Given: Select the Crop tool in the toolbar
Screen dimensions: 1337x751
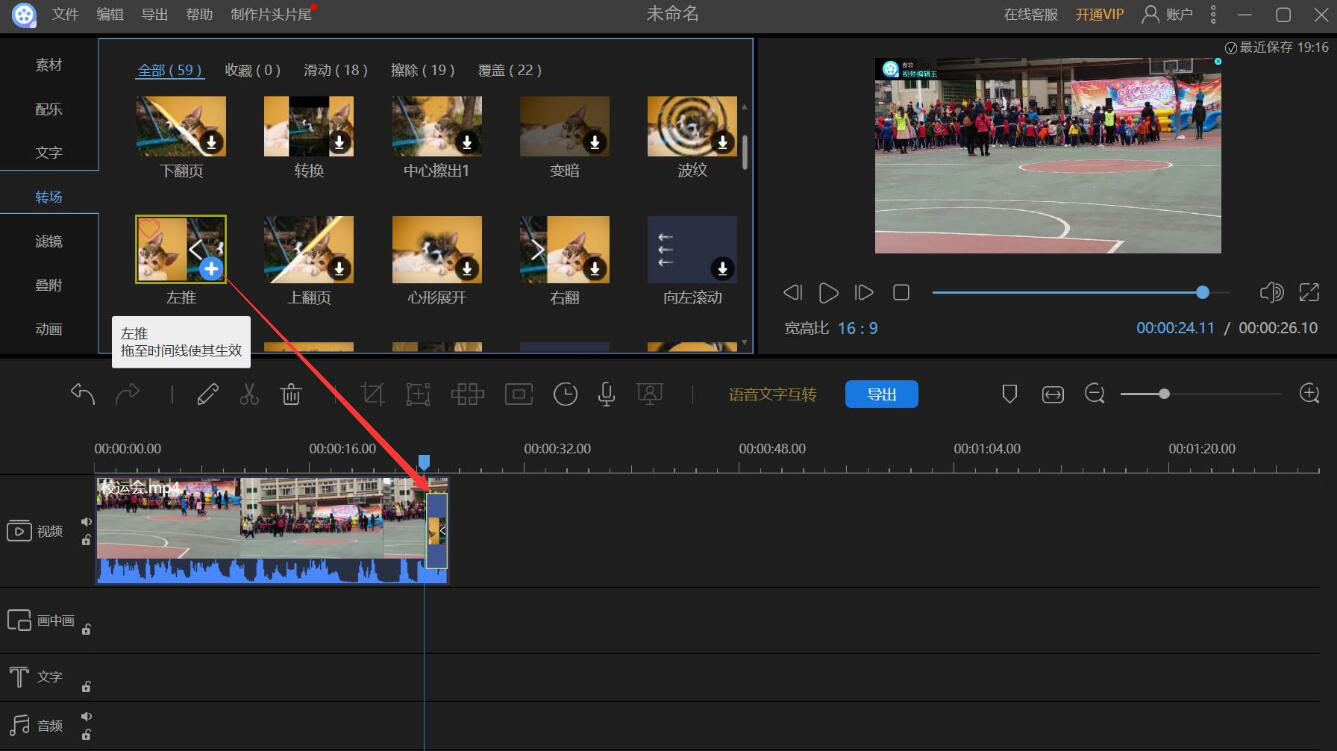Looking at the screenshot, I should 372,394.
